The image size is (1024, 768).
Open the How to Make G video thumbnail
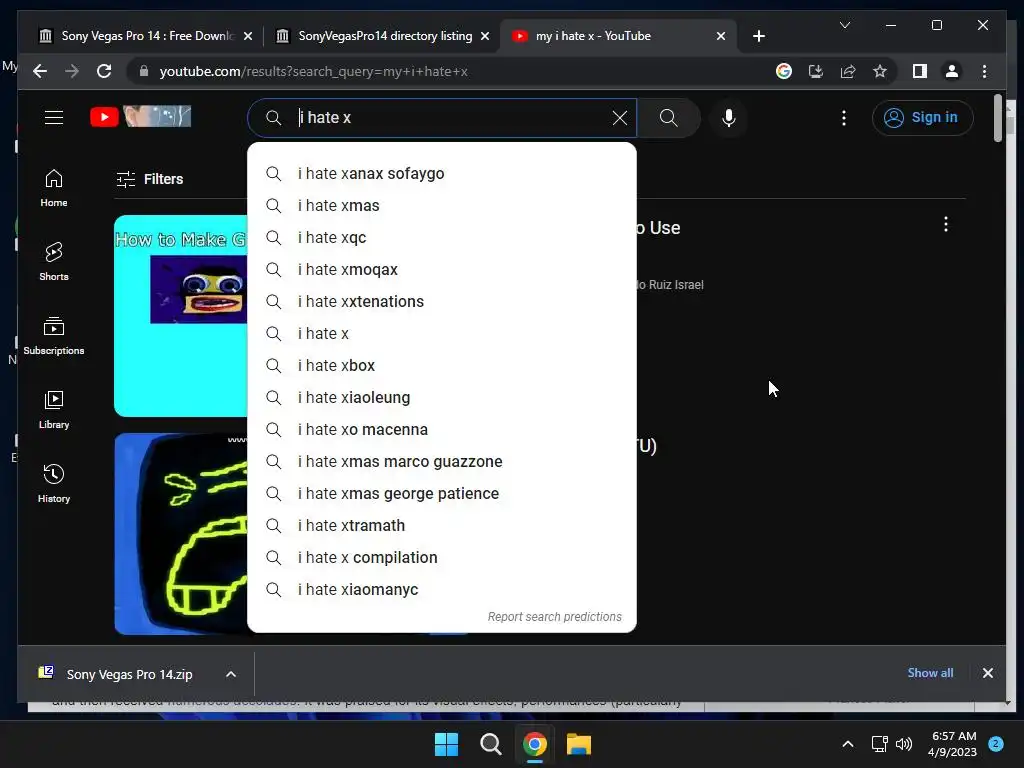click(181, 315)
